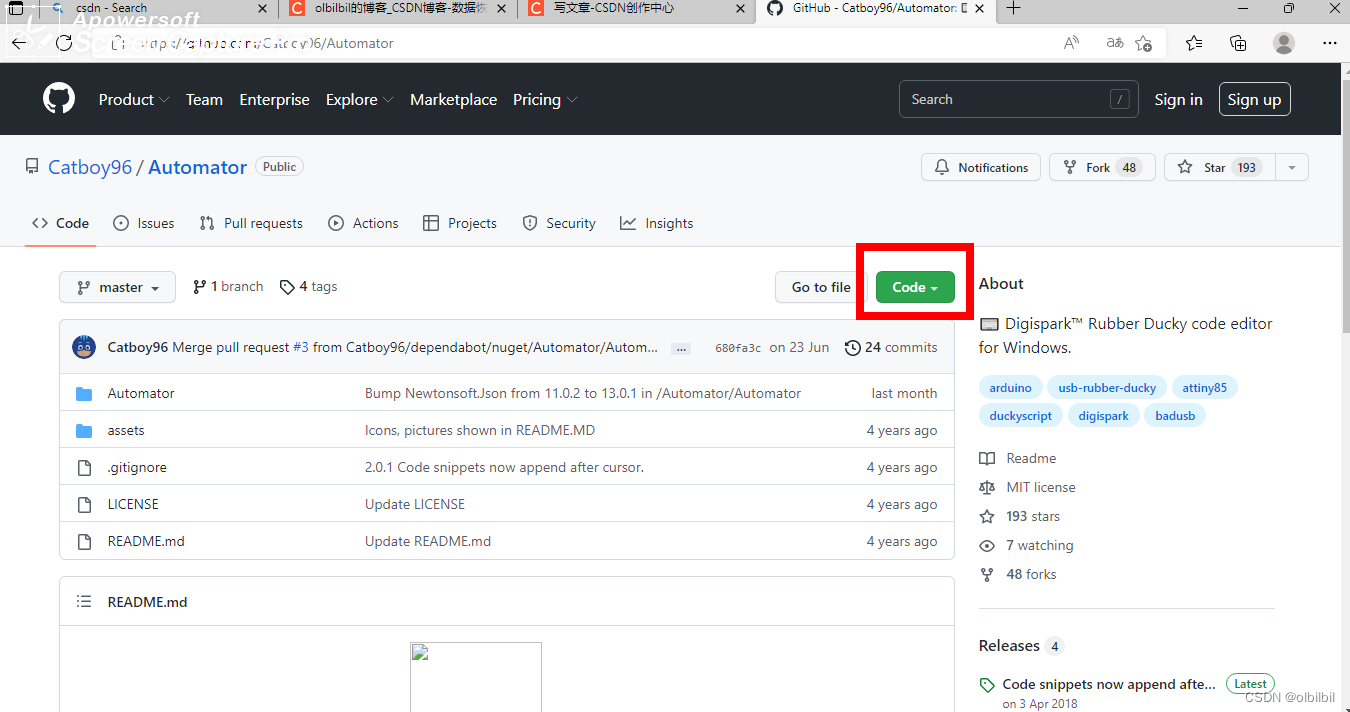
Task: Switch to the Pull requests tab
Action: (x=251, y=223)
